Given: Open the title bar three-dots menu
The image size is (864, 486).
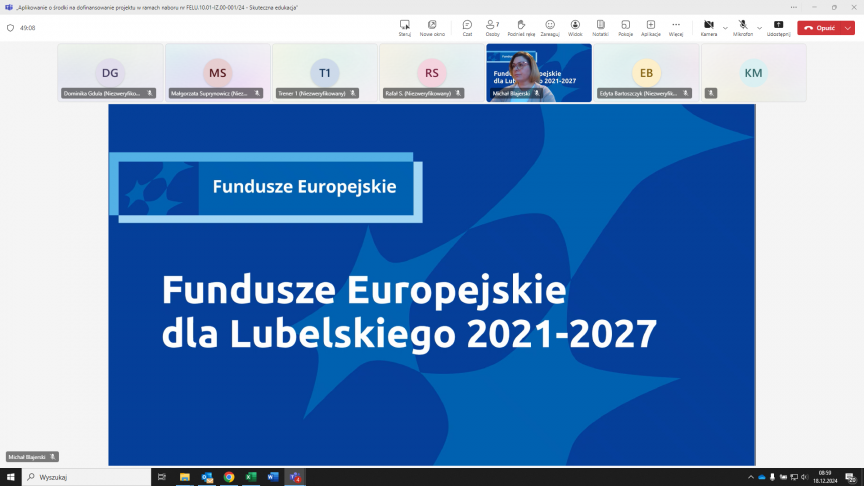Looking at the screenshot, I should pos(793,7).
